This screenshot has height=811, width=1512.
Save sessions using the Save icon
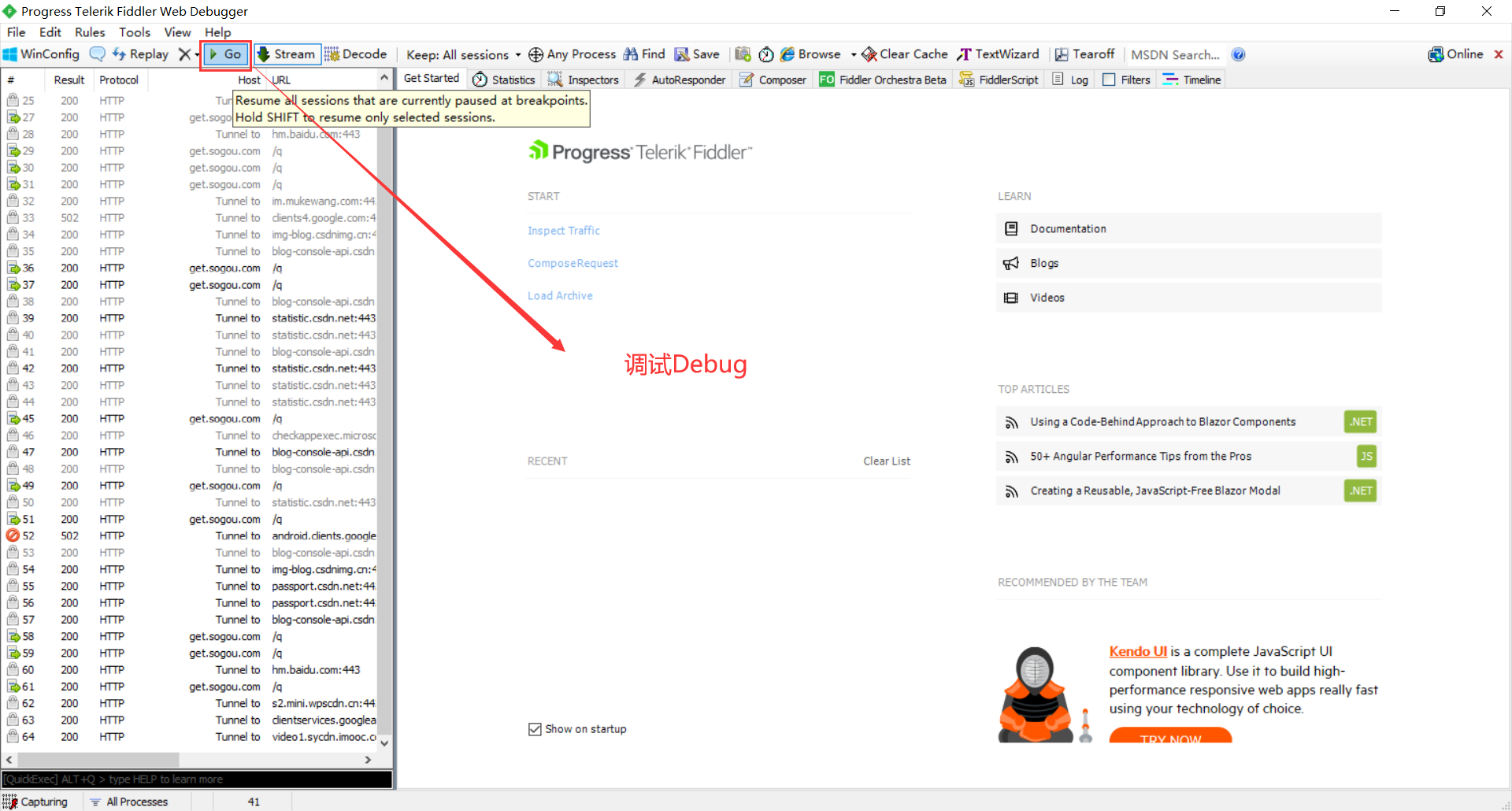[x=698, y=54]
